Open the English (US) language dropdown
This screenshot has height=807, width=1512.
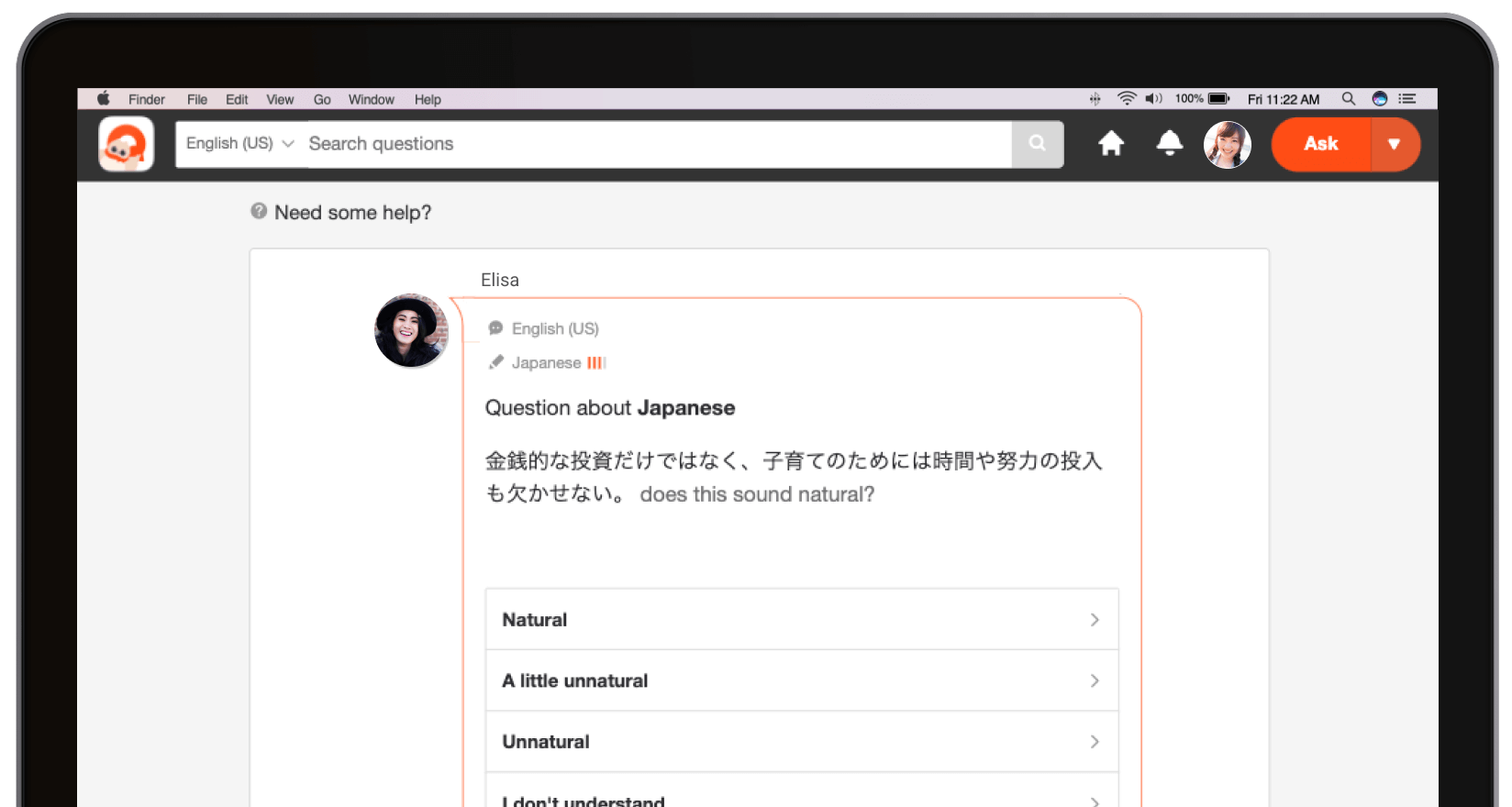[239, 144]
